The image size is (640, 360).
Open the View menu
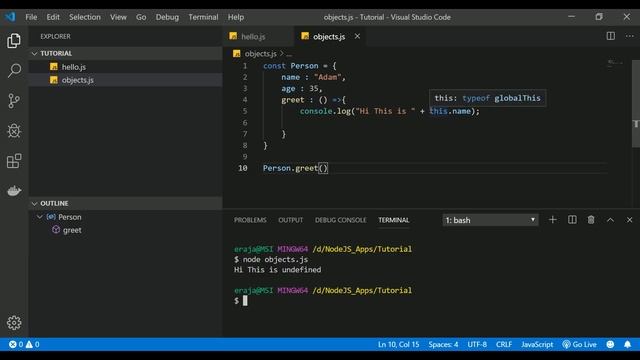pos(118,17)
